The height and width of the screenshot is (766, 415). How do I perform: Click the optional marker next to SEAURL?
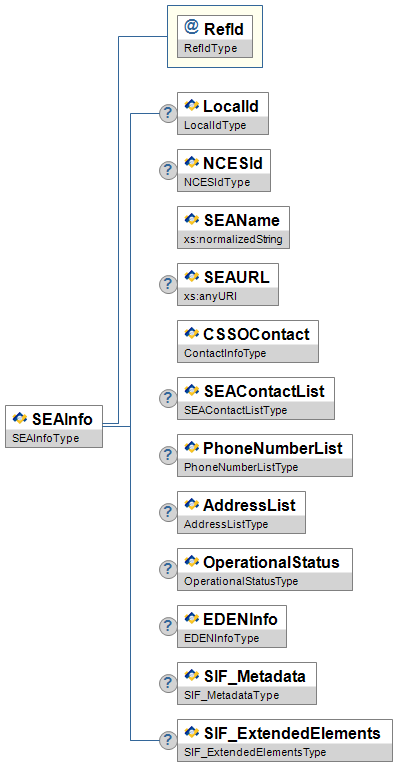click(168, 284)
